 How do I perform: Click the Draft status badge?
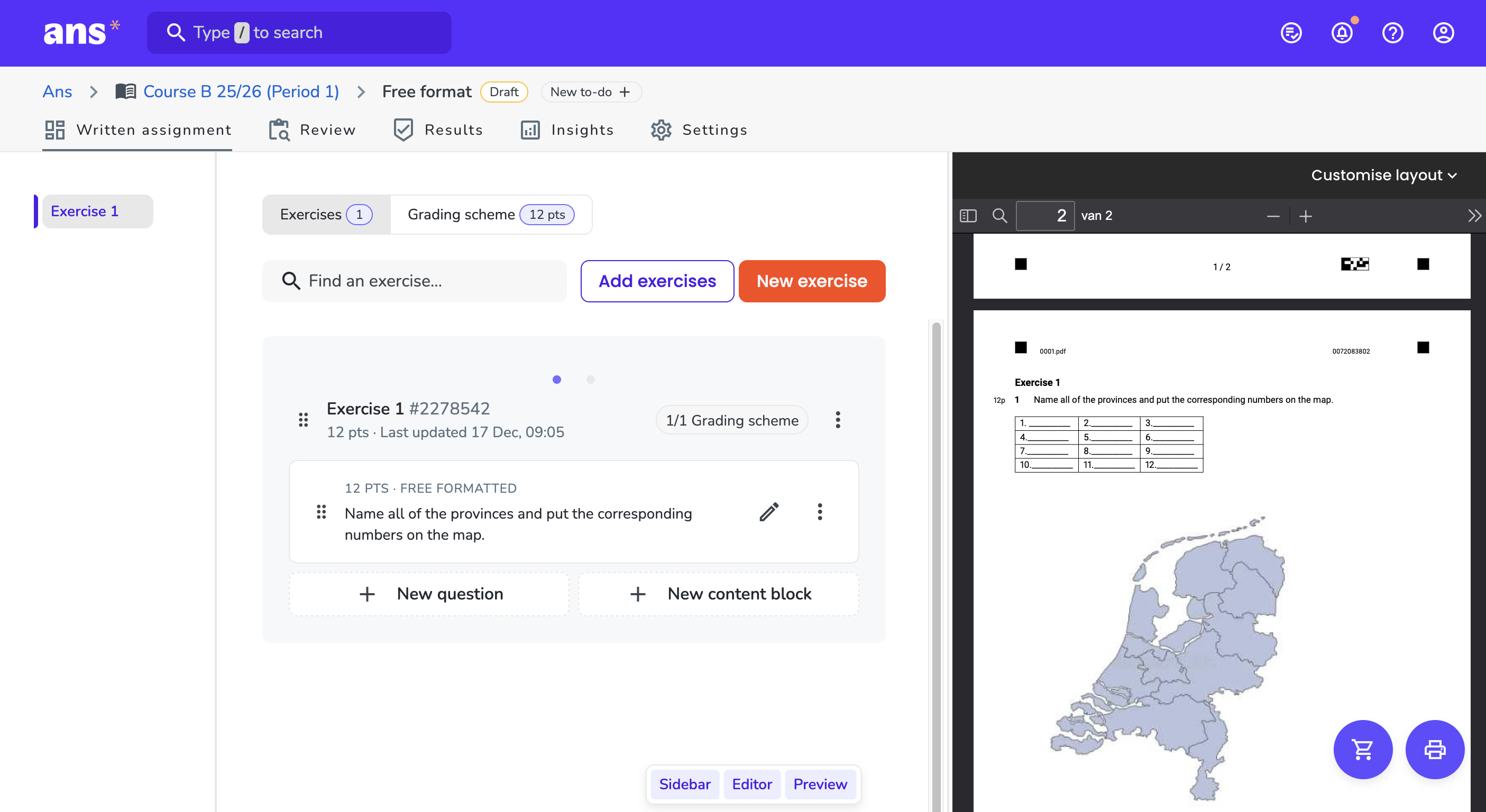(503, 91)
